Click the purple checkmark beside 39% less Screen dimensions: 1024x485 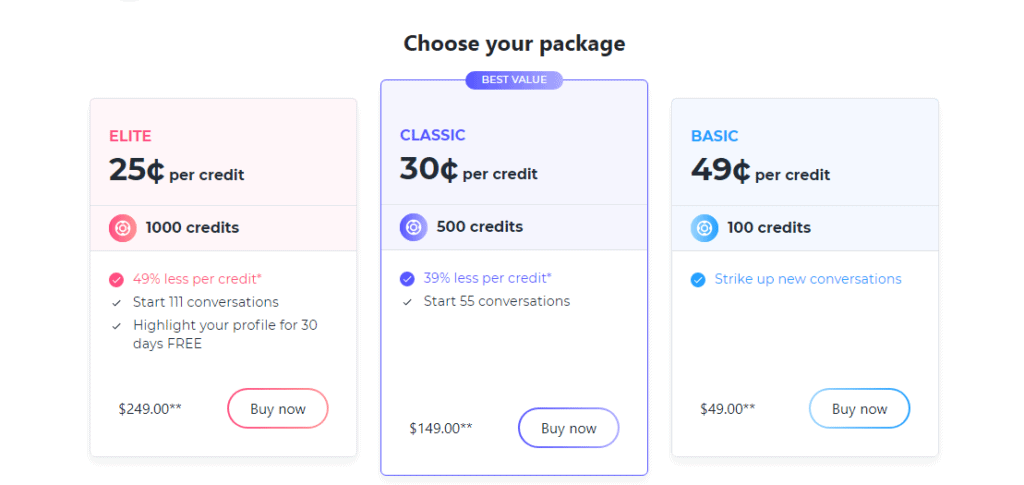407,279
